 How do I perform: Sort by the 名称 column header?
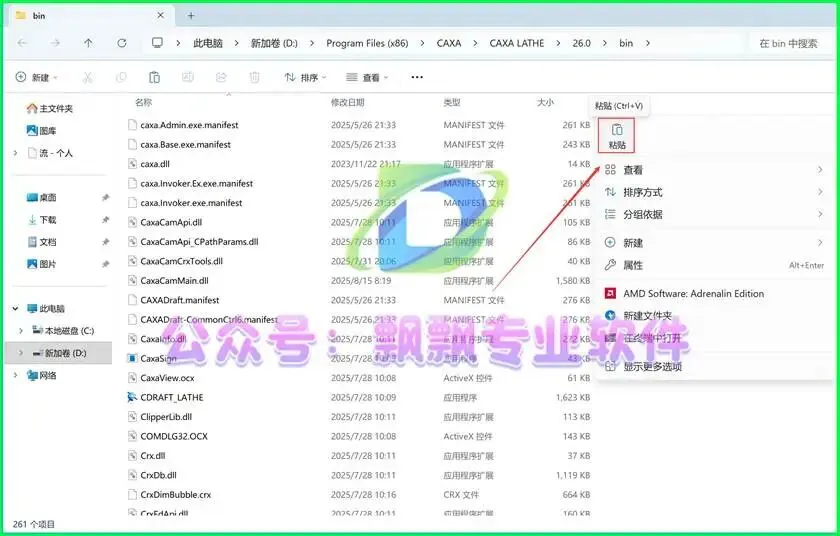144,102
